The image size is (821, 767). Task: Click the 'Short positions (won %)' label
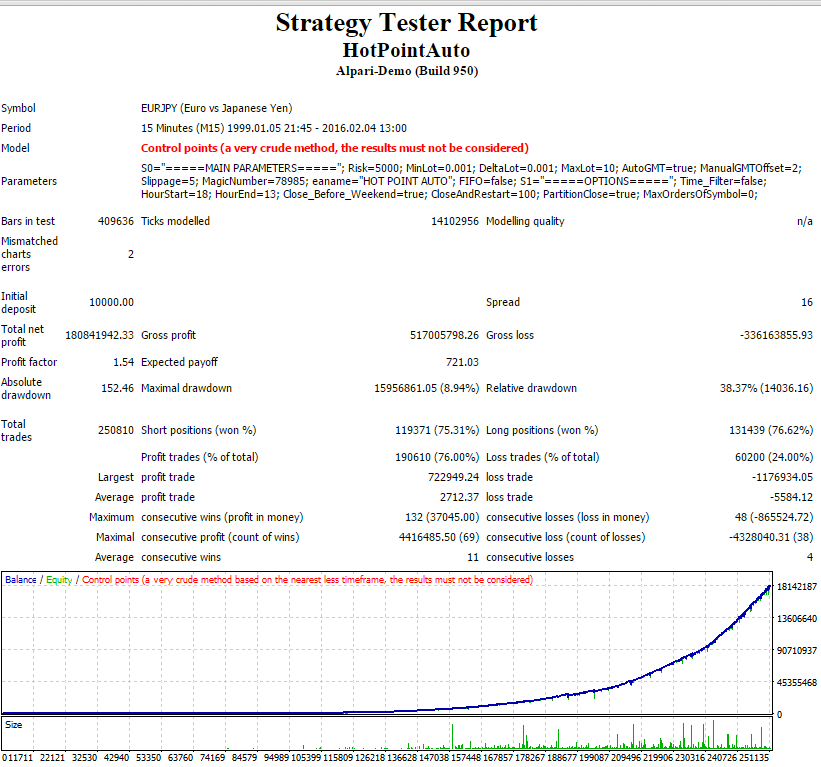(x=198, y=430)
